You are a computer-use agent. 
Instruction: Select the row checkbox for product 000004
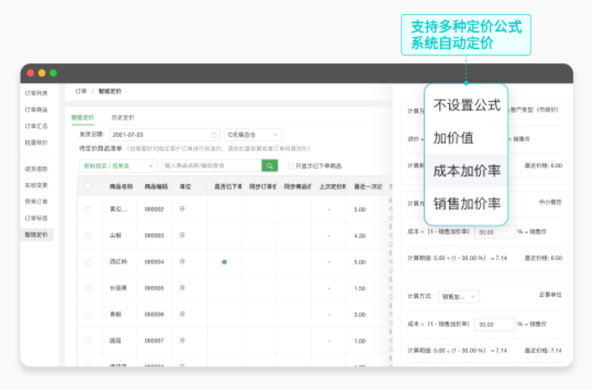pyautogui.click(x=88, y=262)
